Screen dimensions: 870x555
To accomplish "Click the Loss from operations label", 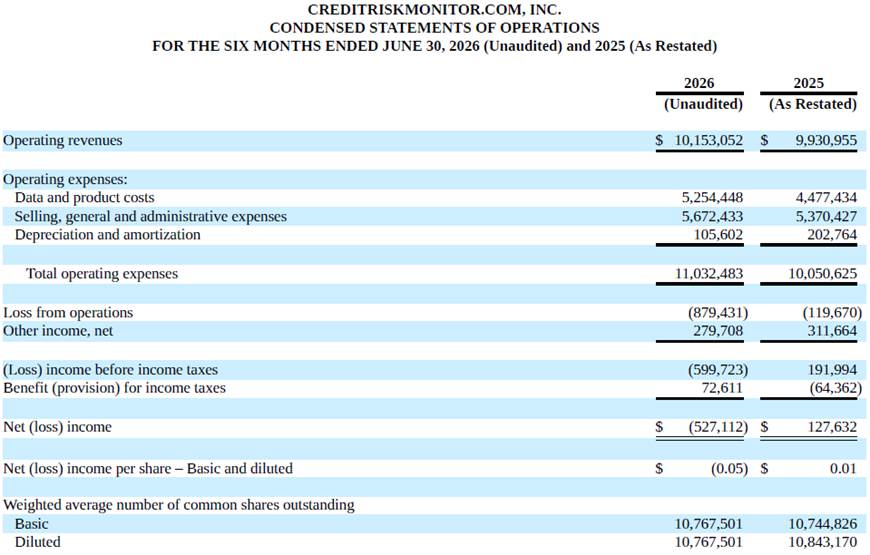I will [68, 312].
